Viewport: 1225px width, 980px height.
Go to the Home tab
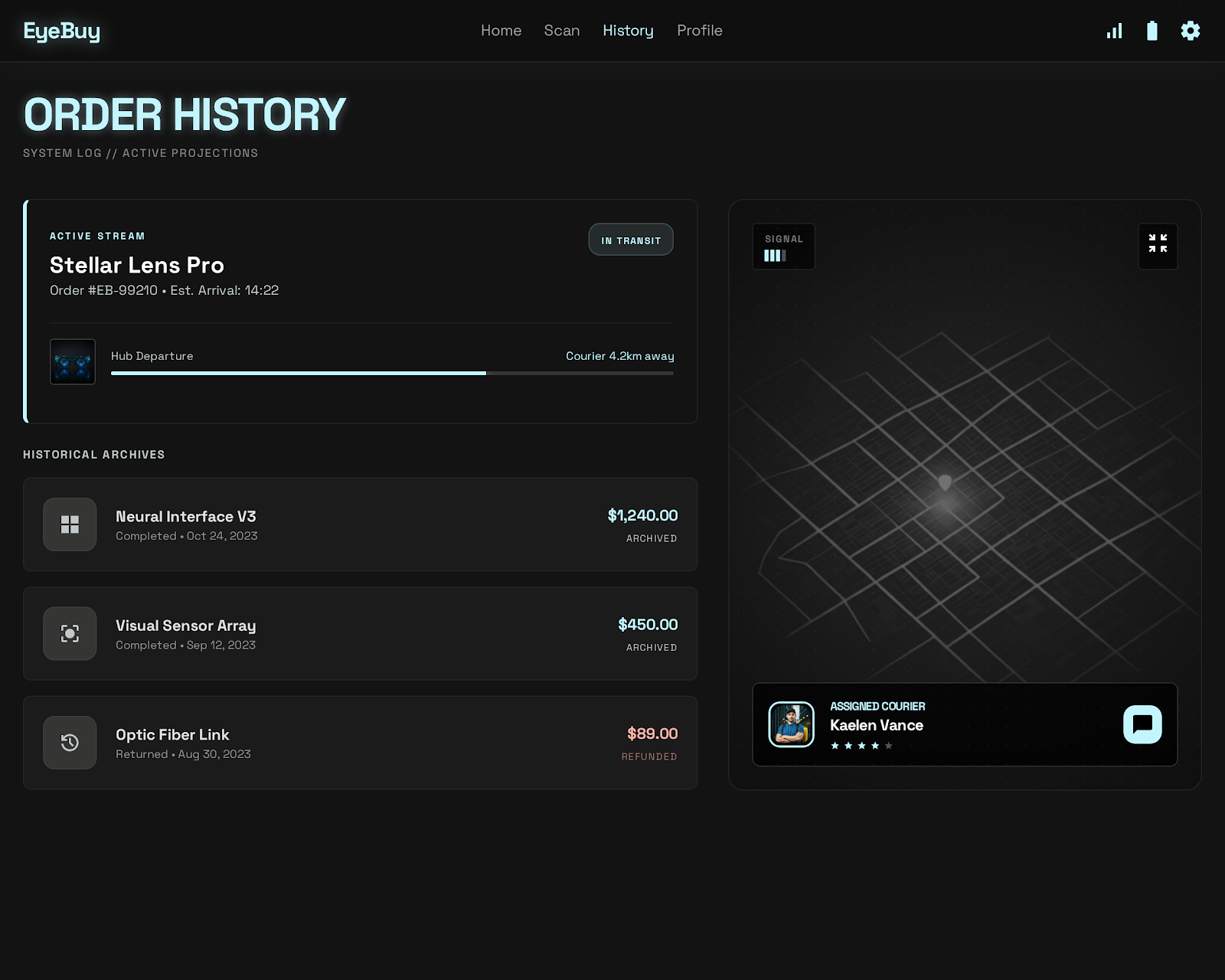pos(501,31)
